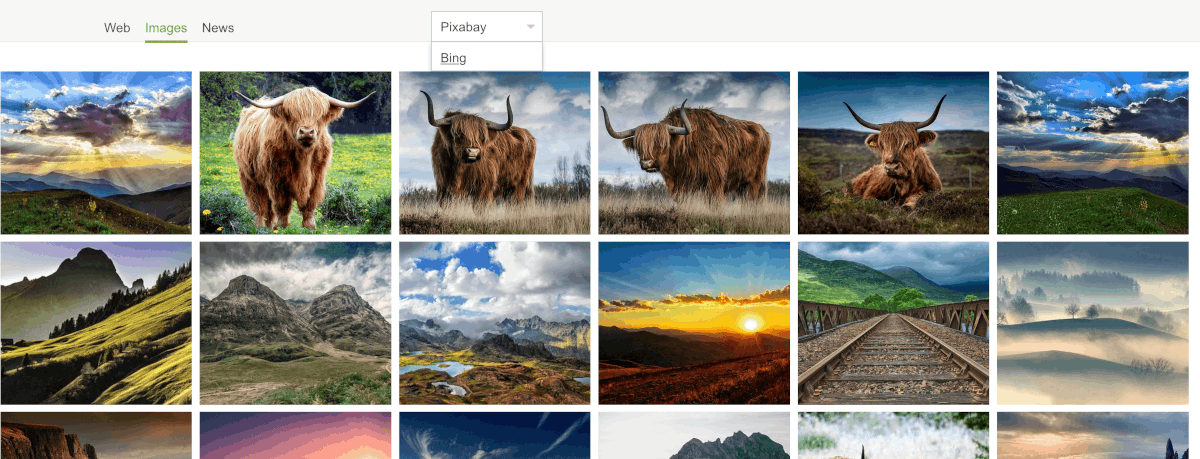Open the twin rocky peaks image
1200x459 pixels.
[x=295, y=323]
